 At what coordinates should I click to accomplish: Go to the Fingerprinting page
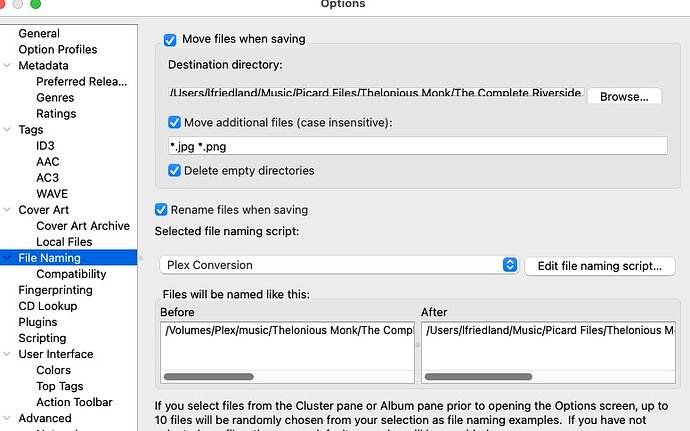(x=55, y=290)
